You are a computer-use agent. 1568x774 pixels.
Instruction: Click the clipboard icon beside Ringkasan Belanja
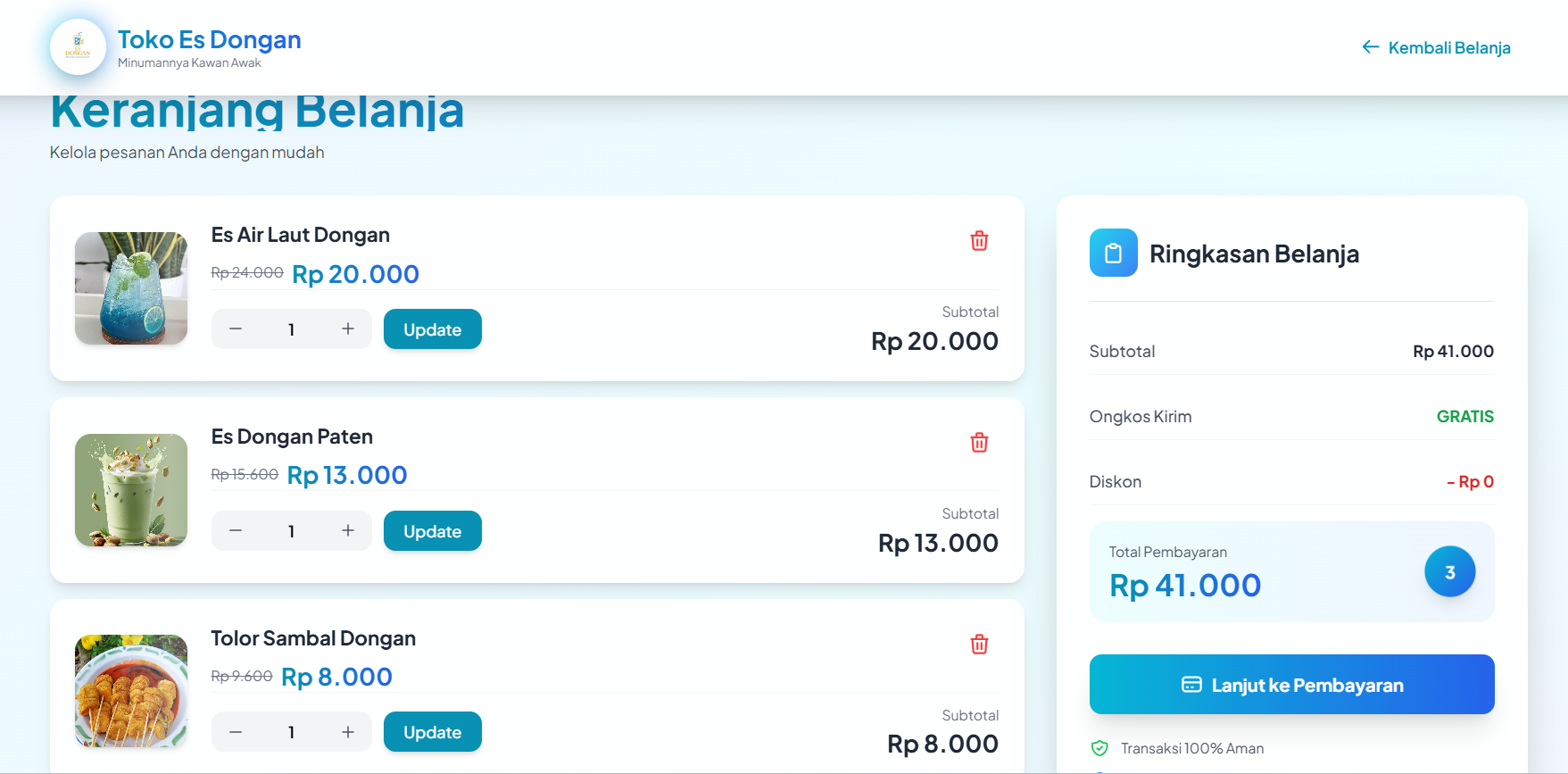click(x=1112, y=254)
